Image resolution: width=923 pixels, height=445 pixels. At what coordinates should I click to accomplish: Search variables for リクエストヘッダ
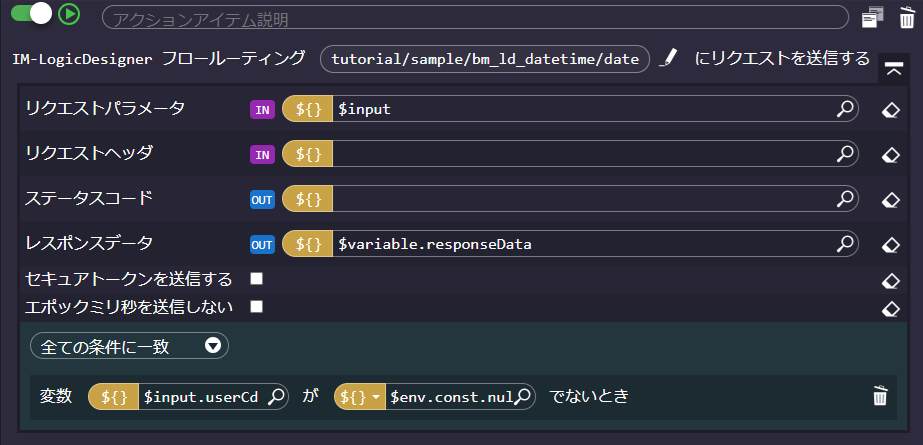[845, 154]
